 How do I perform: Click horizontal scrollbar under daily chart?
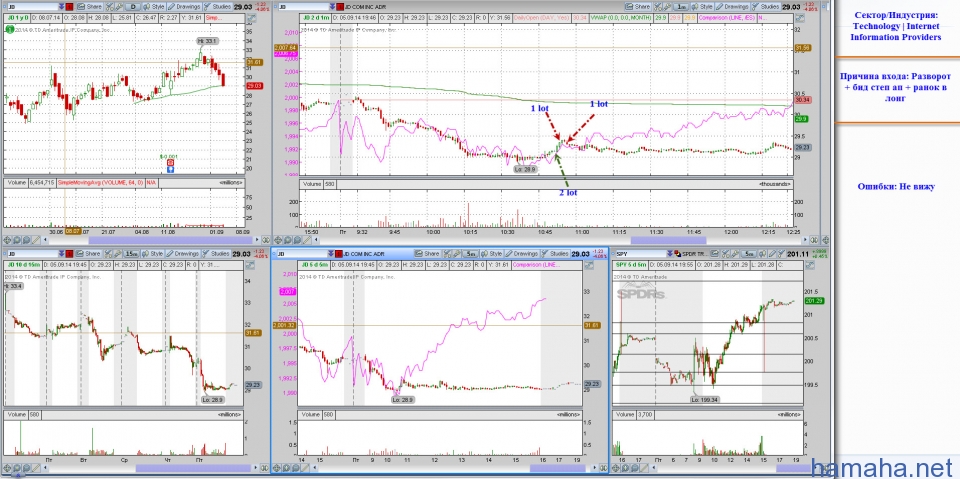pos(151,240)
